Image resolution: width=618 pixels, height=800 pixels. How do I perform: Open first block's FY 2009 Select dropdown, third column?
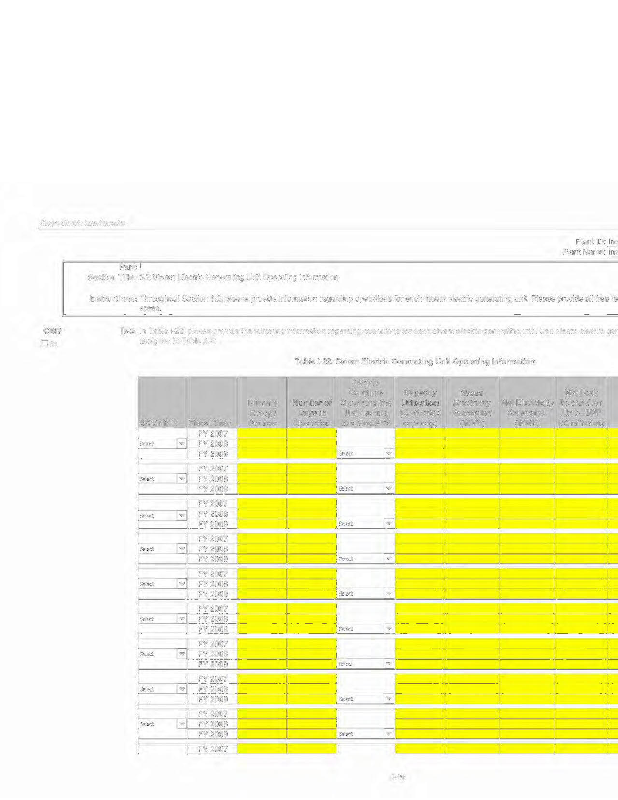(365, 452)
